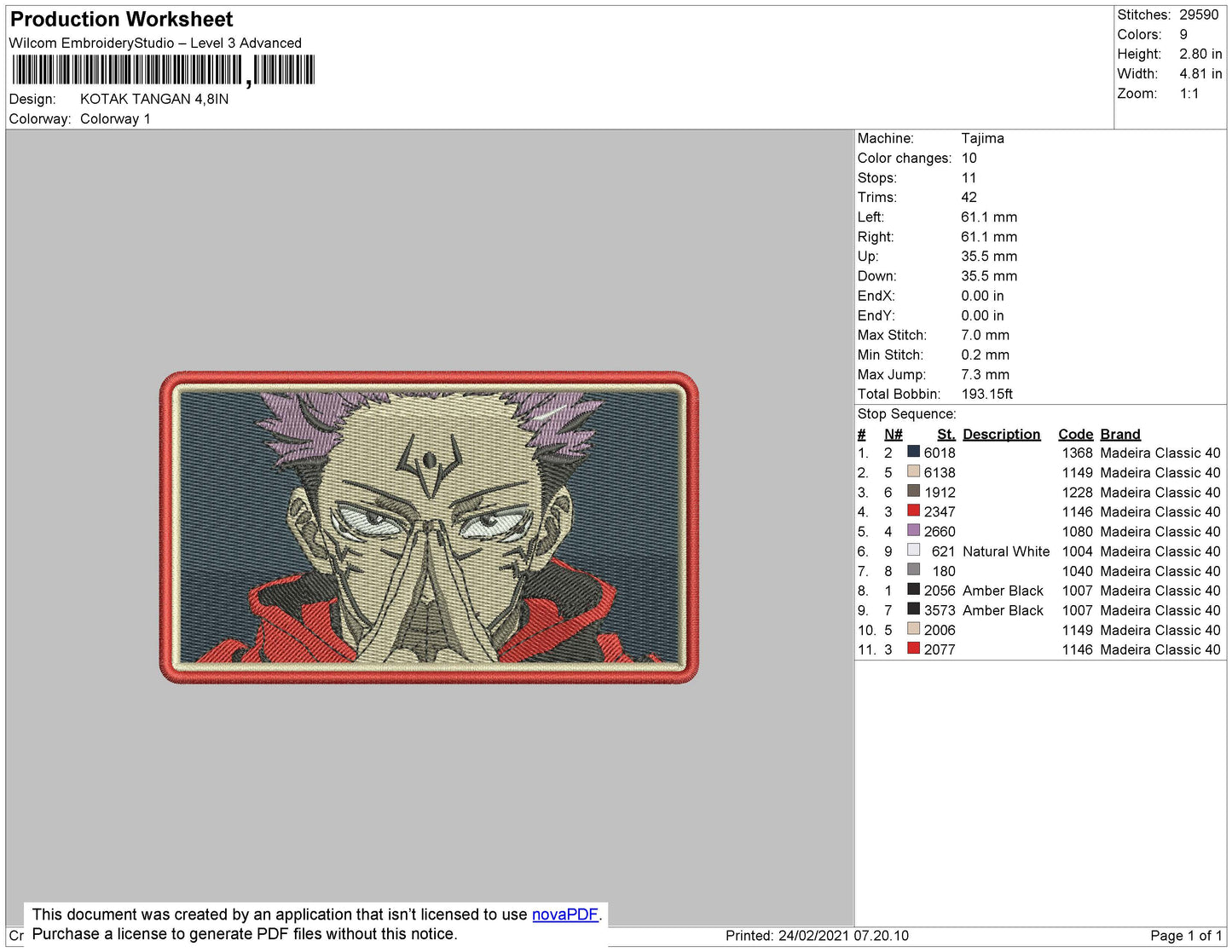Click the Trims value 42
The image size is (1232, 952).
(x=969, y=198)
